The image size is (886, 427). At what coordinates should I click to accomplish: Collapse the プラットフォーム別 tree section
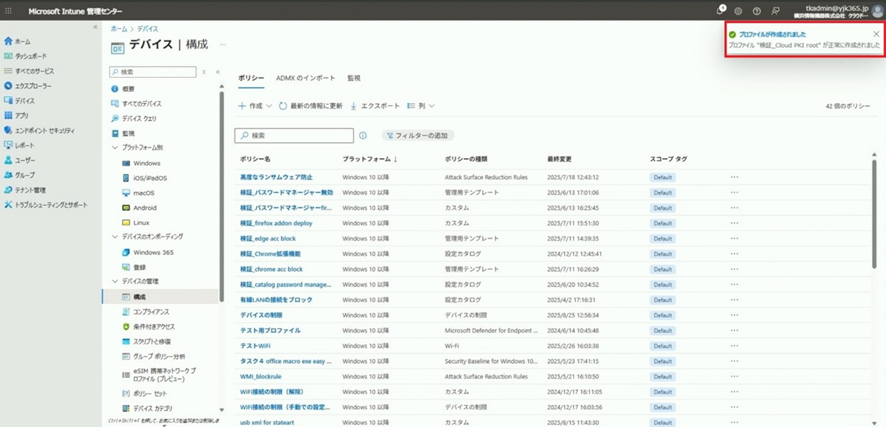pos(115,148)
